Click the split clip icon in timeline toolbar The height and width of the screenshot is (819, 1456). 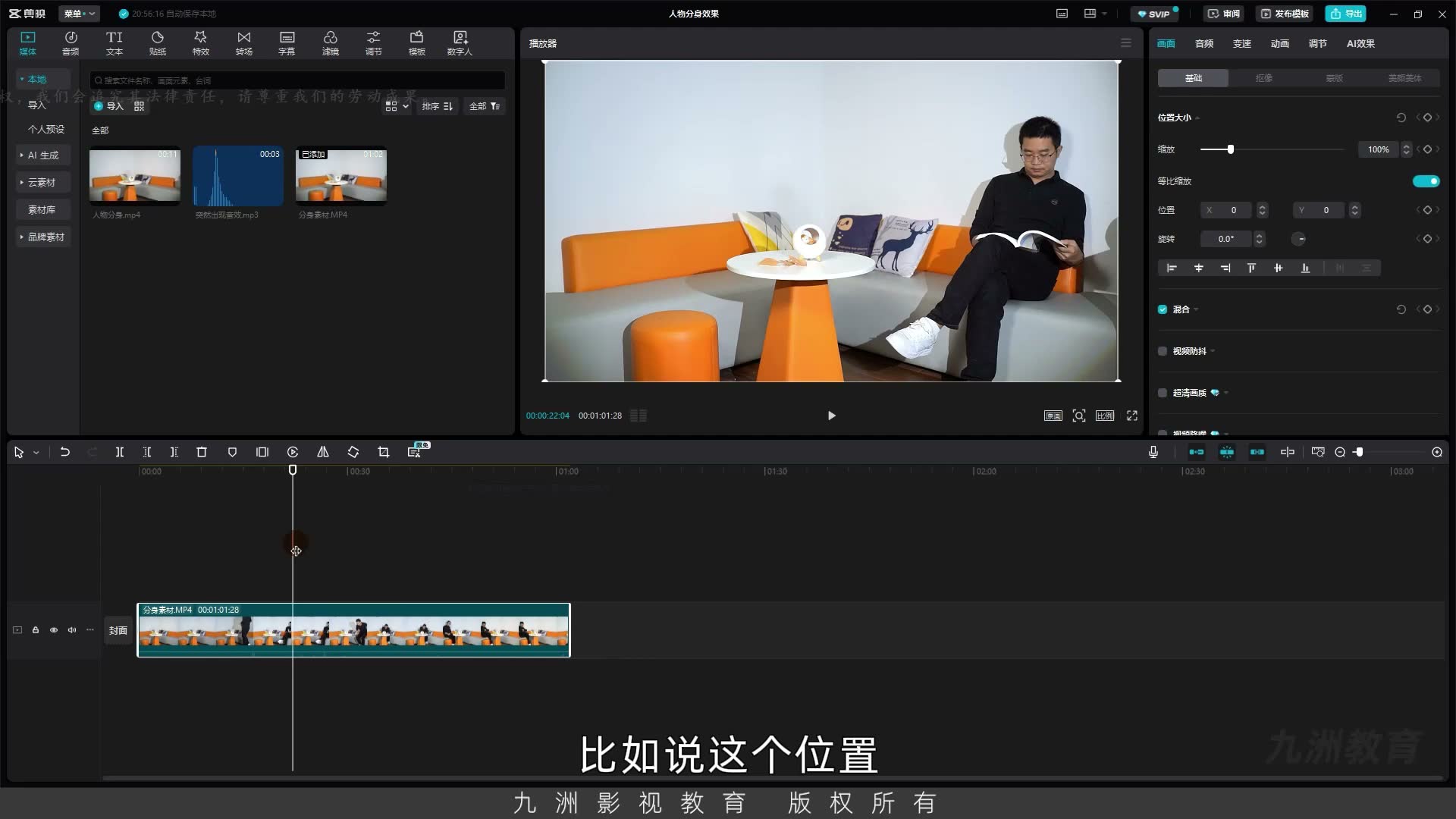click(120, 452)
